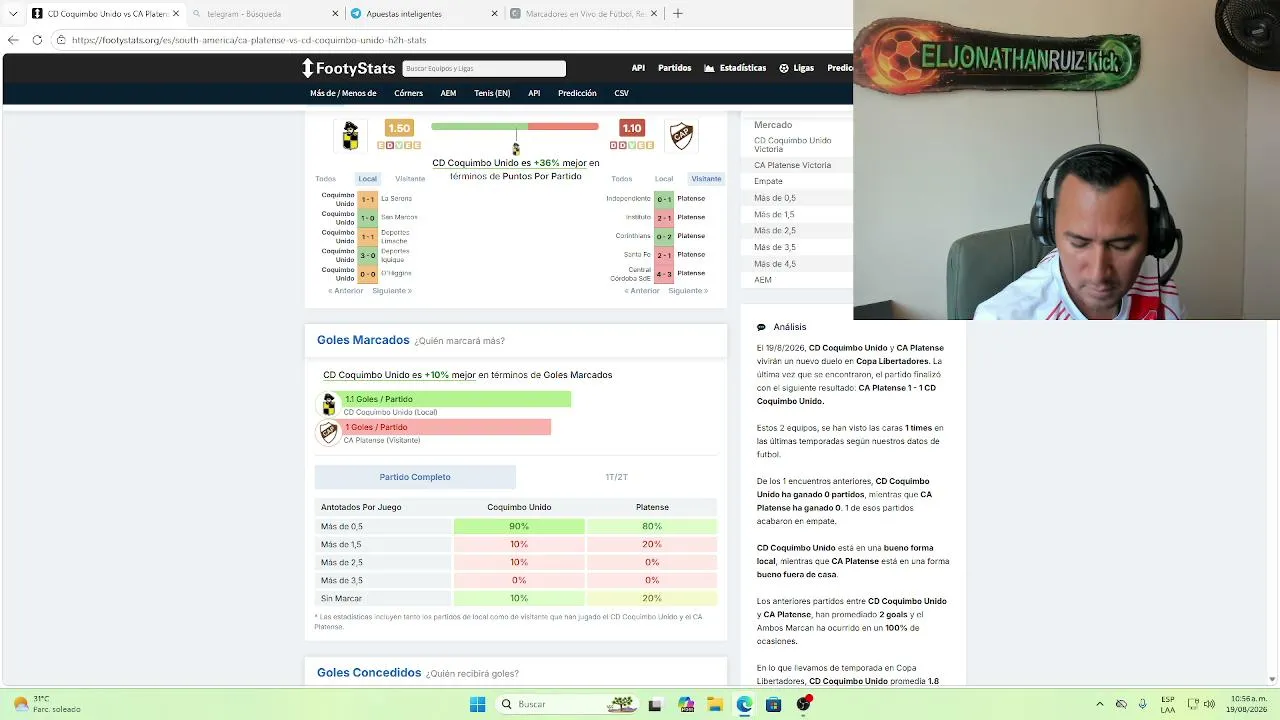Go back to the previous page
The width and height of the screenshot is (1280, 720).
click(13, 40)
